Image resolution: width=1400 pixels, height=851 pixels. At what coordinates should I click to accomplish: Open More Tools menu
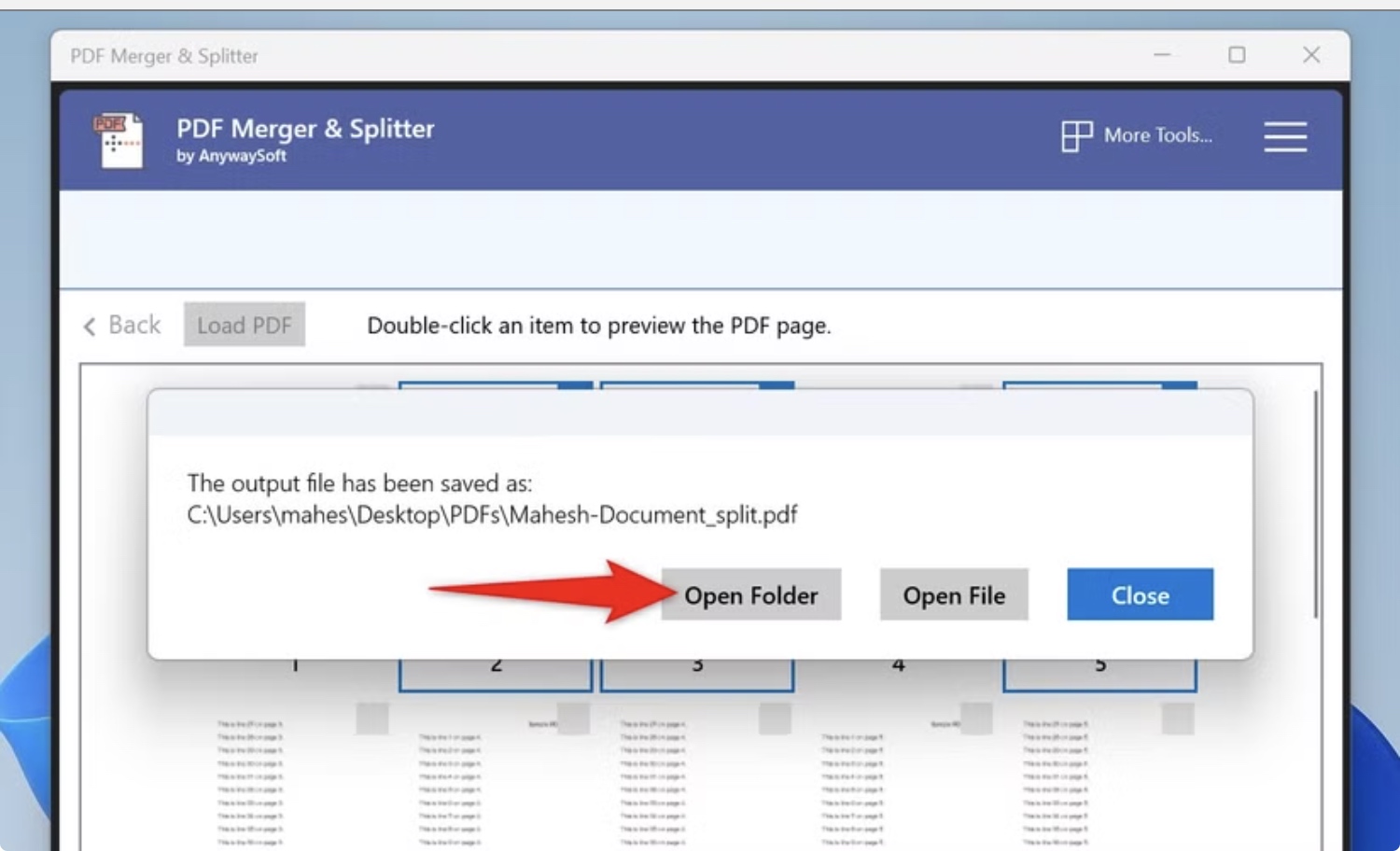(x=1137, y=135)
